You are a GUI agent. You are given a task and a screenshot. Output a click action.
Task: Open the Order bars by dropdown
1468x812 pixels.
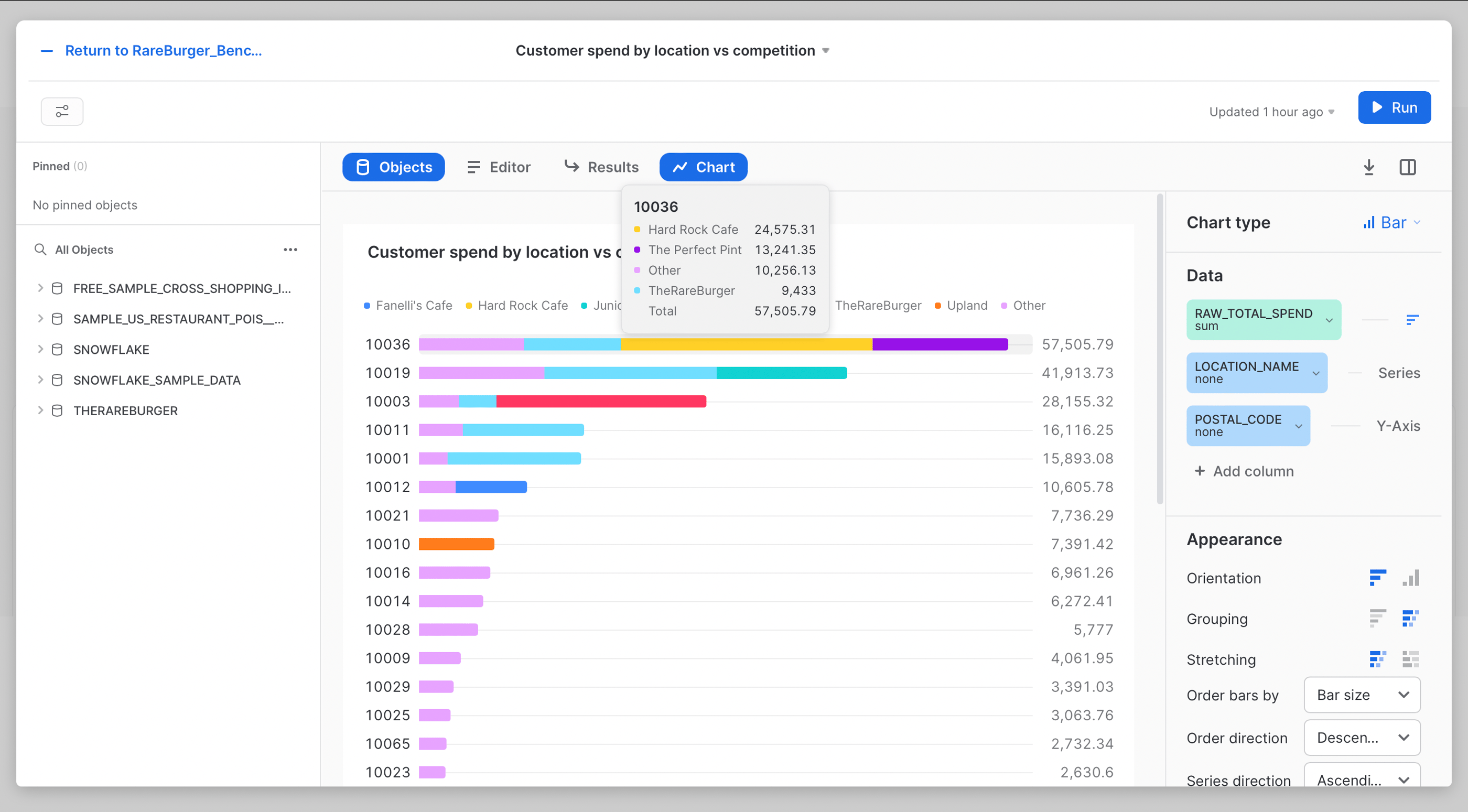pyautogui.click(x=1362, y=695)
